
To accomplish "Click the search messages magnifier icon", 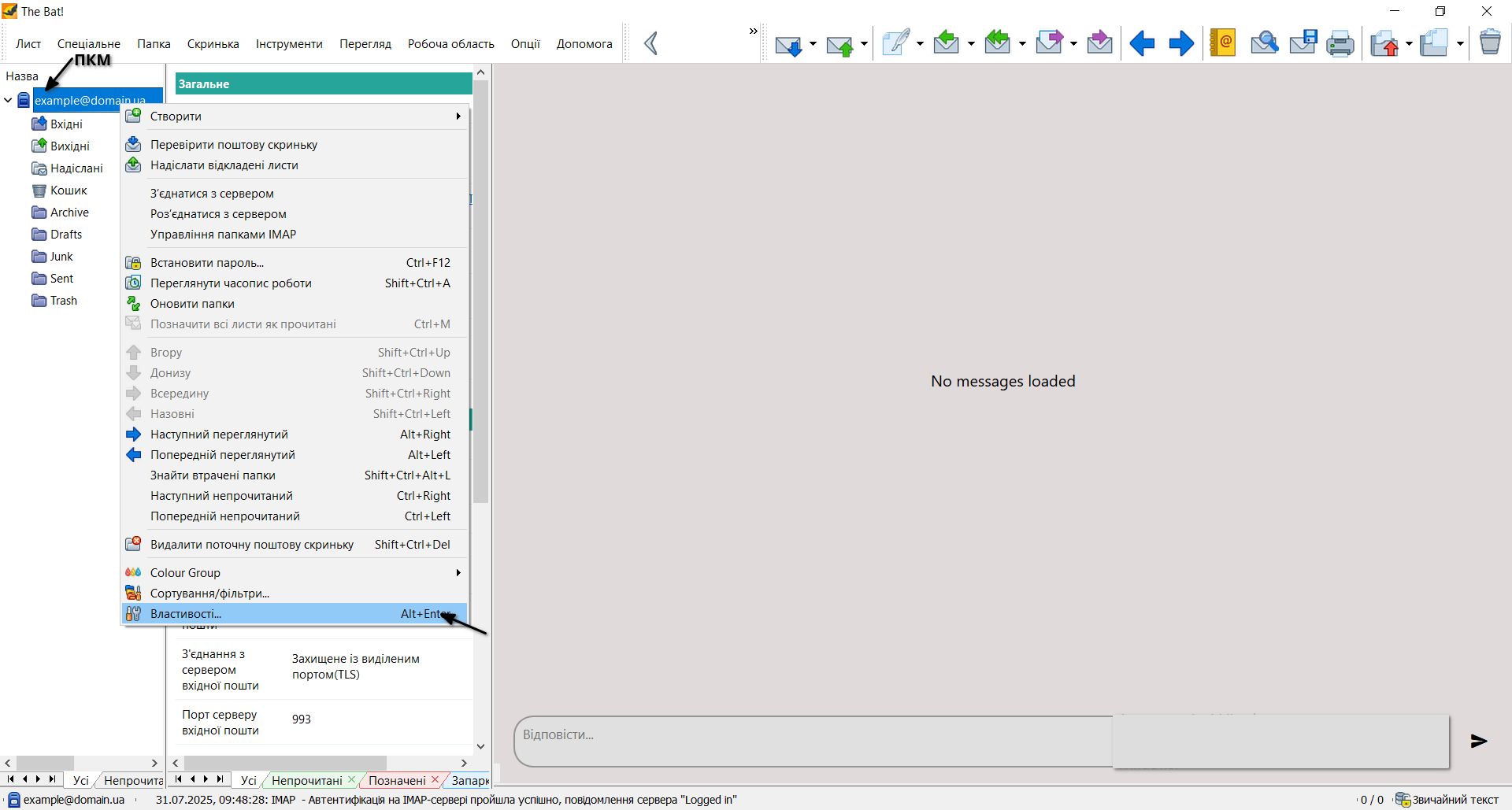I will (x=1264, y=43).
